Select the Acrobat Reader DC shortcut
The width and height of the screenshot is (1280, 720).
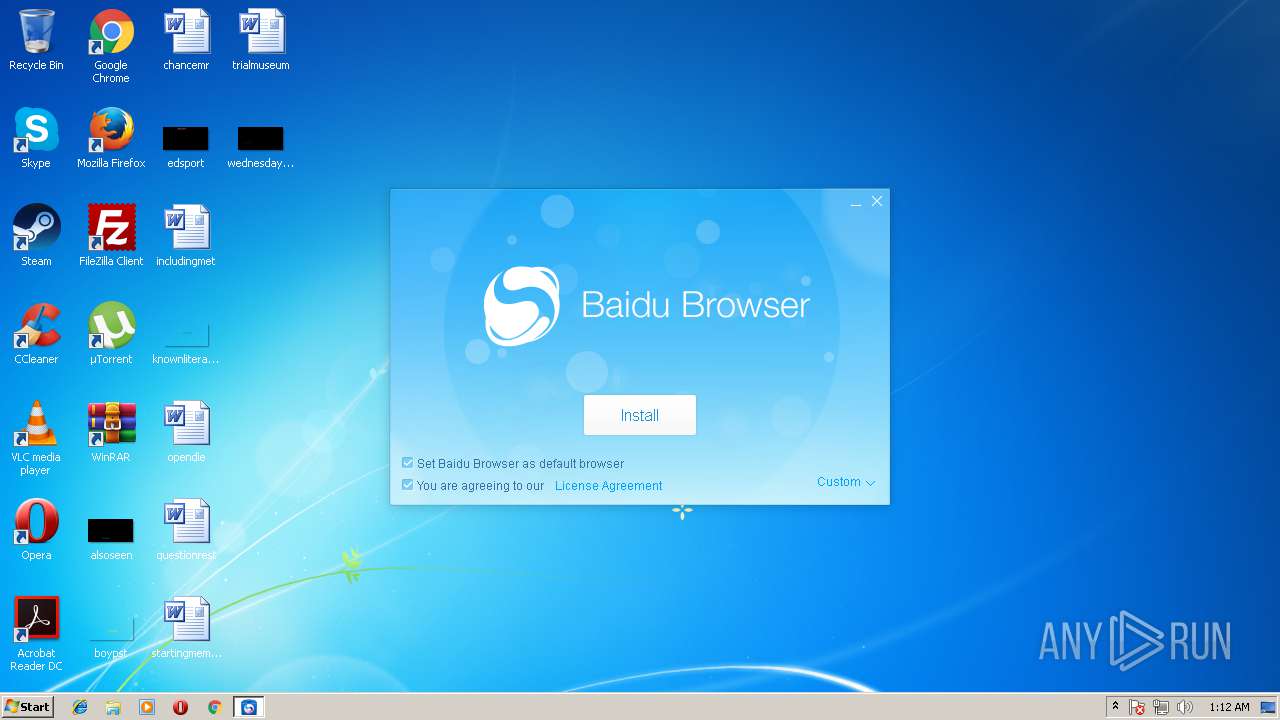(x=36, y=634)
